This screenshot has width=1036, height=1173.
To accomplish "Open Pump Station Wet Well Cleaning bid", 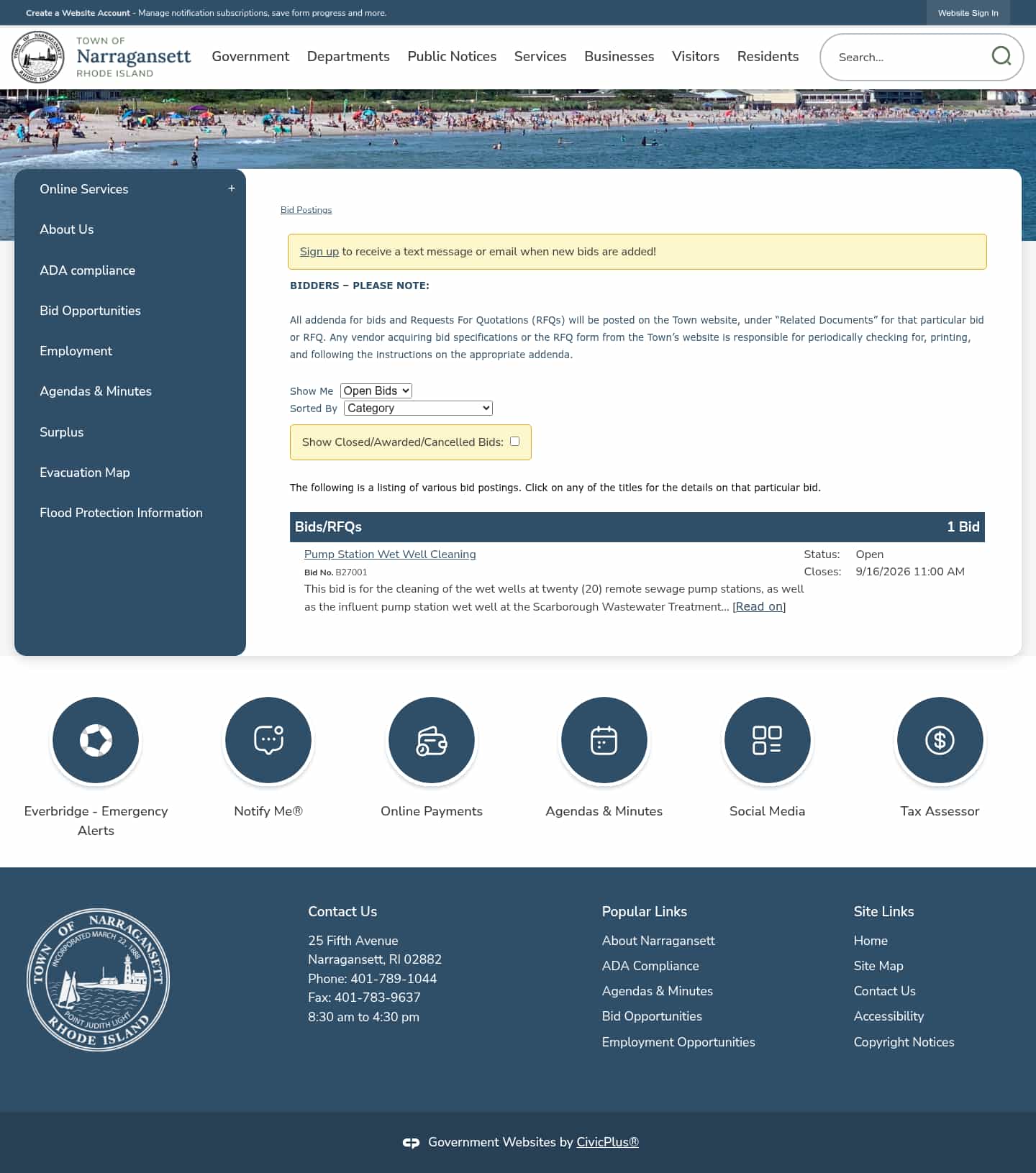I will (390, 554).
